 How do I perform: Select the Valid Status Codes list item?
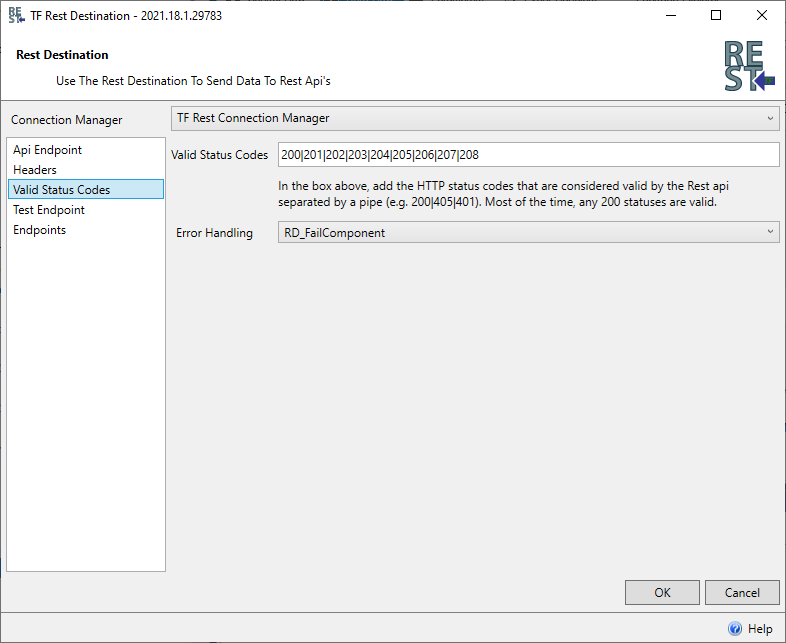pos(62,190)
